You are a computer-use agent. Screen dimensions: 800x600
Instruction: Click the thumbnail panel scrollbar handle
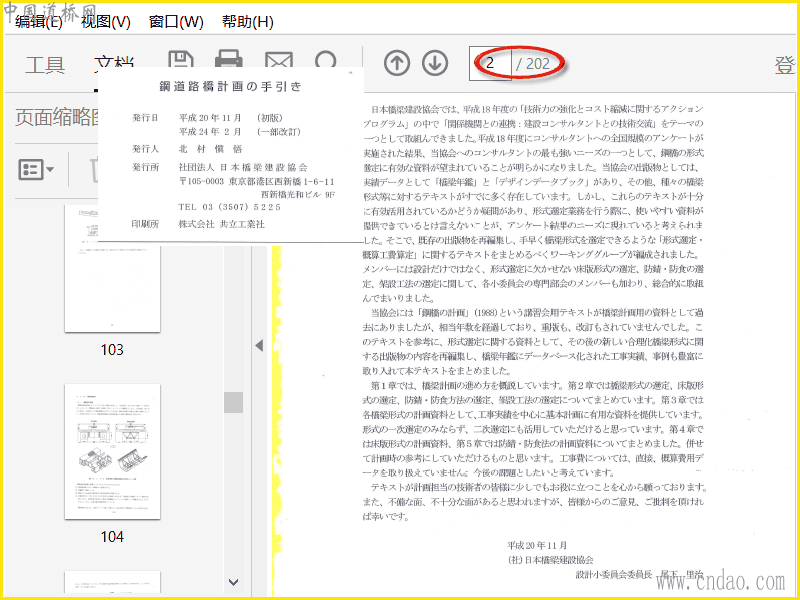point(234,402)
